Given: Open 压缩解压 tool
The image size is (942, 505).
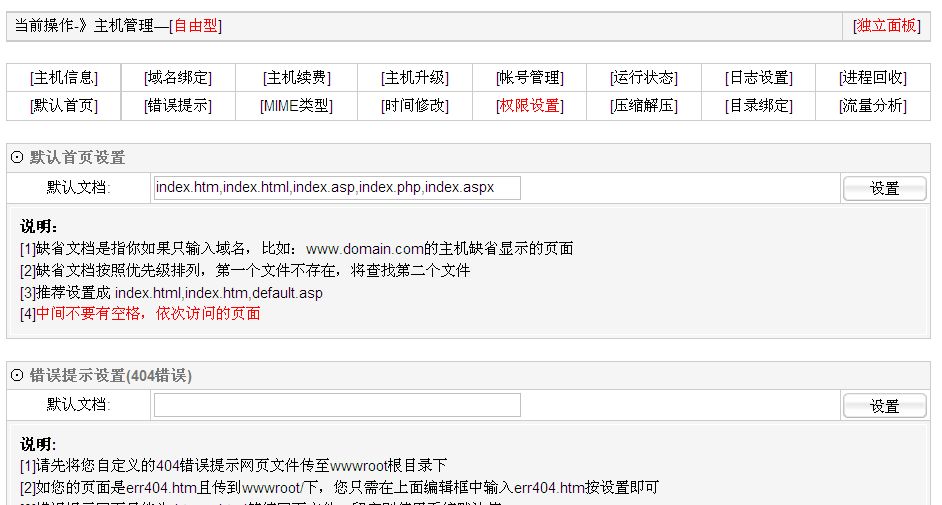Looking at the screenshot, I should pyautogui.click(x=643, y=106).
